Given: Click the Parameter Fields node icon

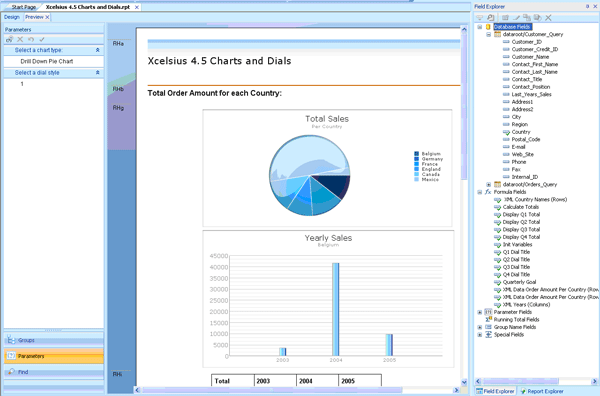Looking at the screenshot, I should (x=488, y=312).
